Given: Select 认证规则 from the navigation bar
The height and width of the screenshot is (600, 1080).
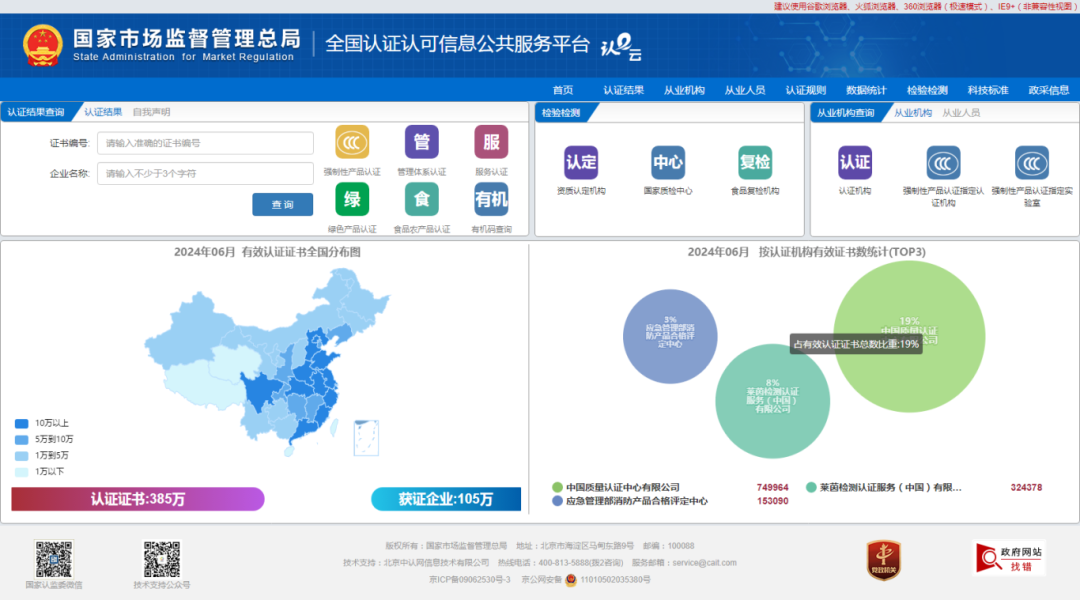Looking at the screenshot, I should (x=805, y=89).
